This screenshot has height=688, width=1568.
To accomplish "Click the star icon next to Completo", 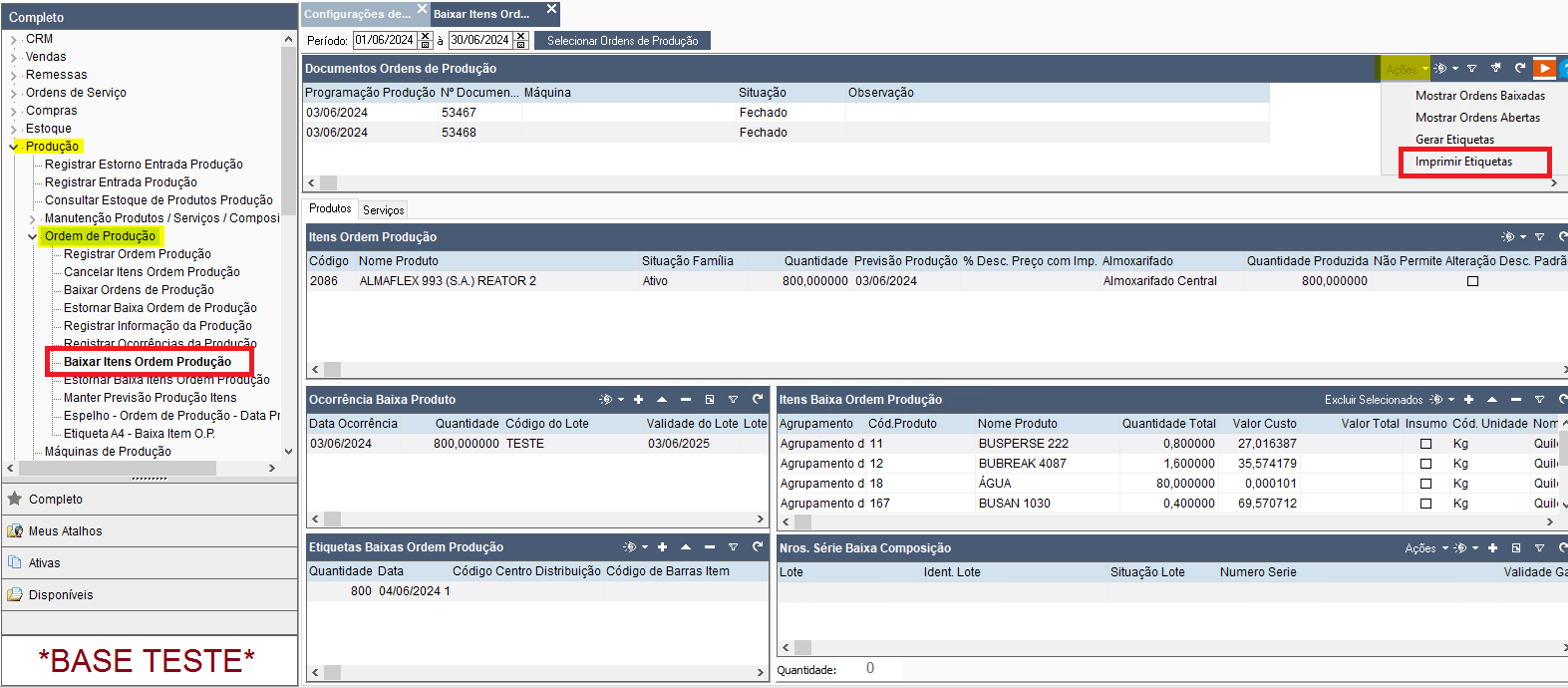I will [x=14, y=499].
